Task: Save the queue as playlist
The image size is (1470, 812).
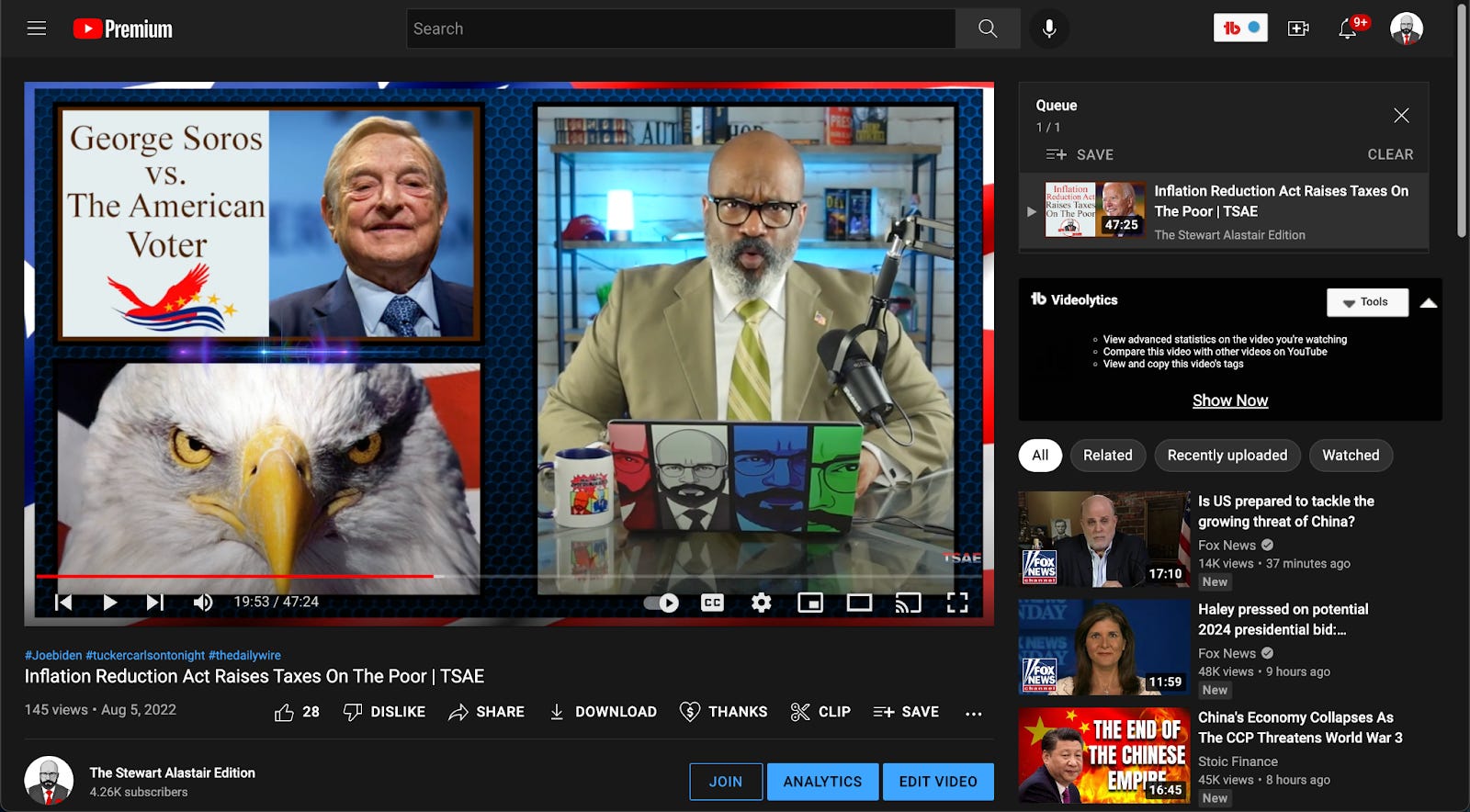Action: [1080, 154]
